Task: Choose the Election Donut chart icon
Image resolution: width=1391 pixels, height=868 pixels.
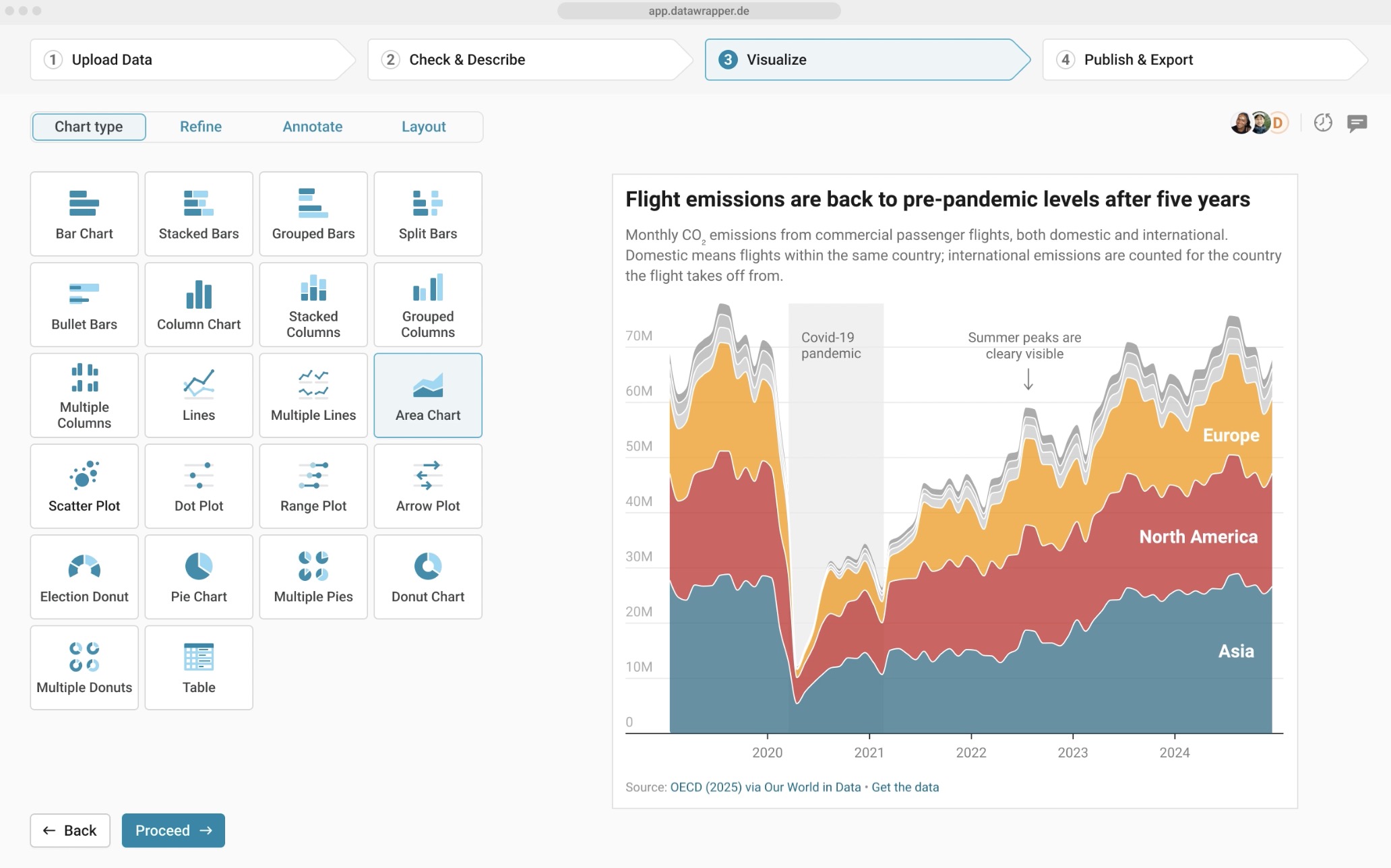Action: point(84,577)
